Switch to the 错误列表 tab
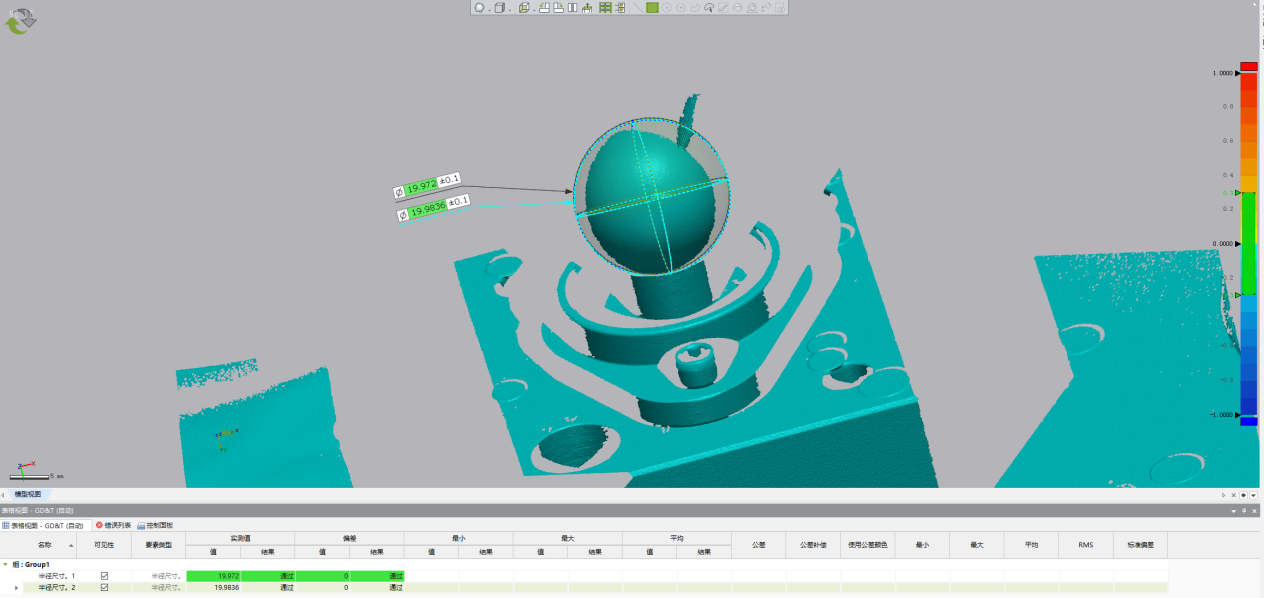1264x598 pixels. (113, 524)
